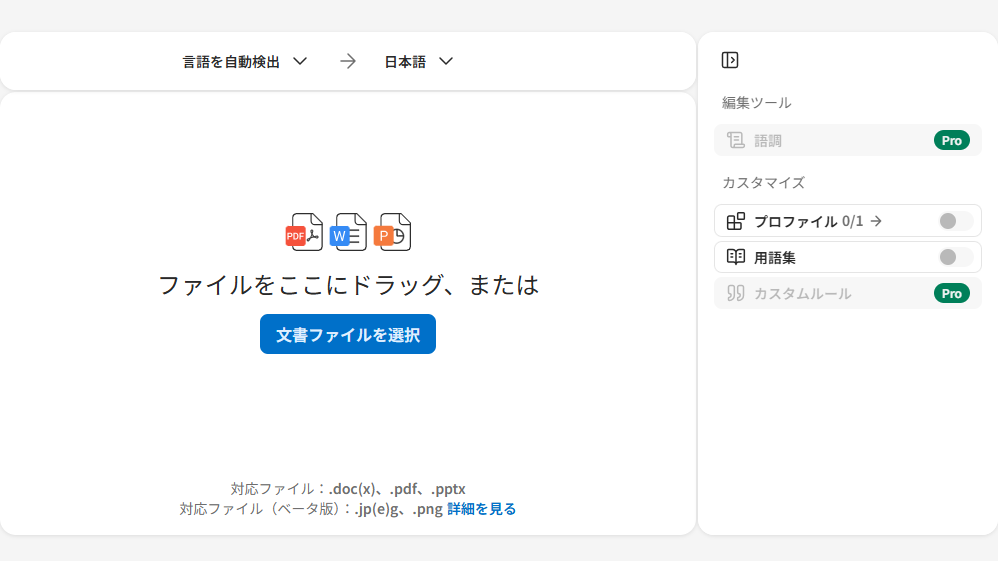Open プロファイル 0/1 settings

818,221
